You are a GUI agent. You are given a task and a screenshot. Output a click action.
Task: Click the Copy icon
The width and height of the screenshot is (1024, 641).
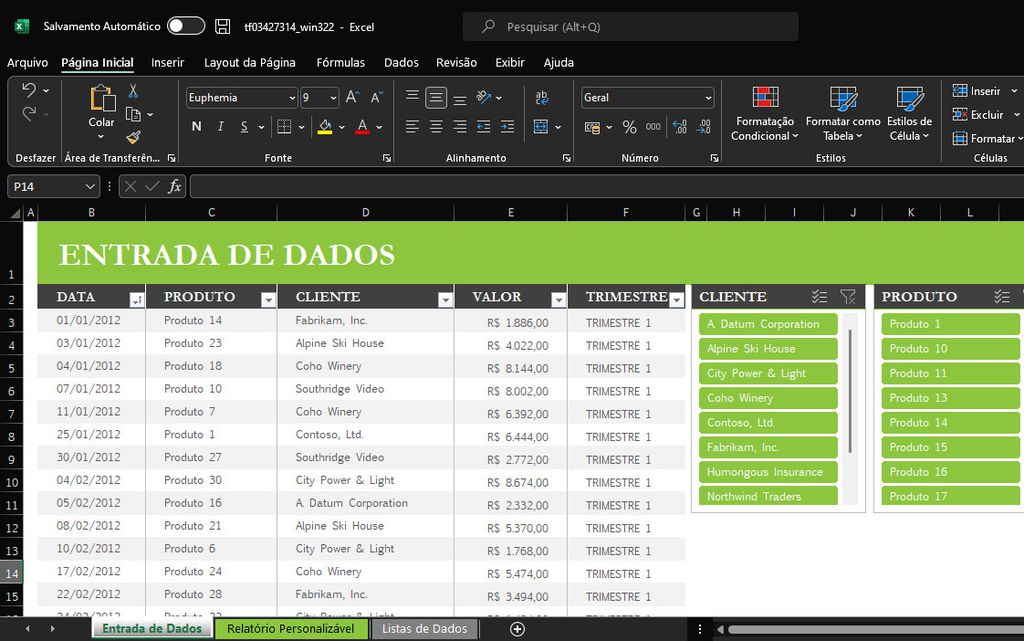pos(133,115)
